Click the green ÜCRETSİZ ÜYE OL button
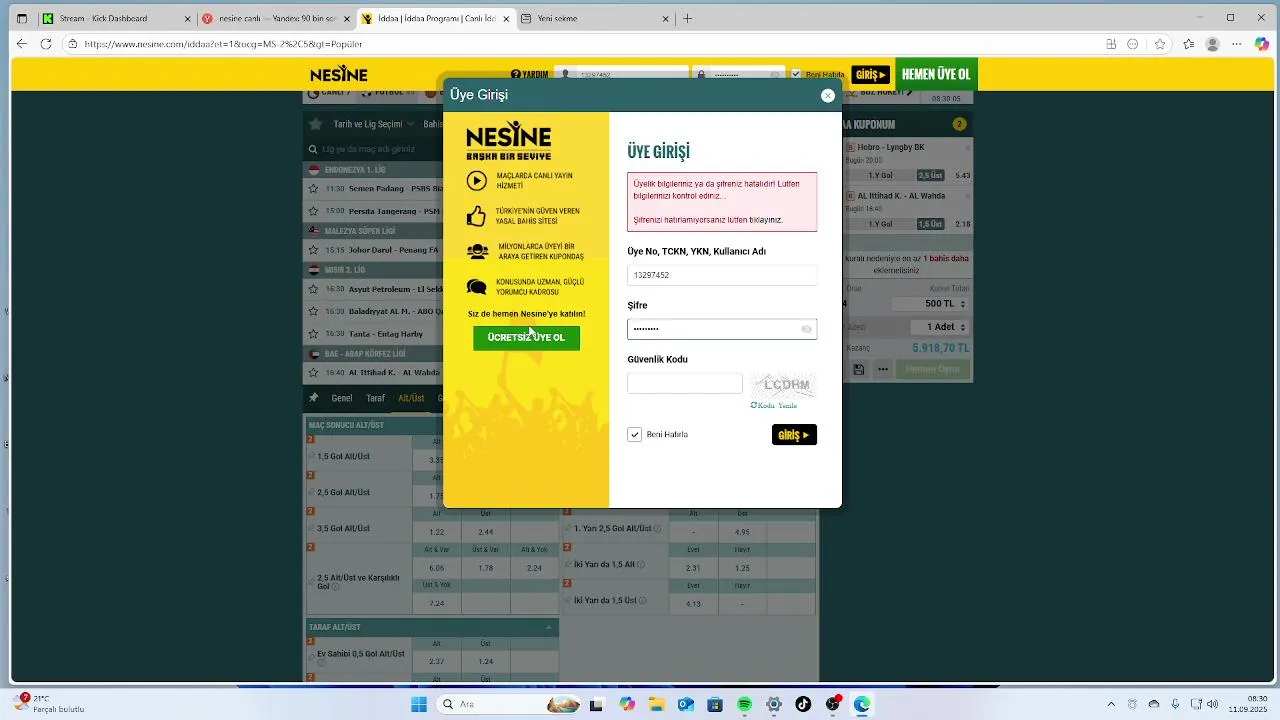Viewport: 1280px width, 720px height. (526, 338)
